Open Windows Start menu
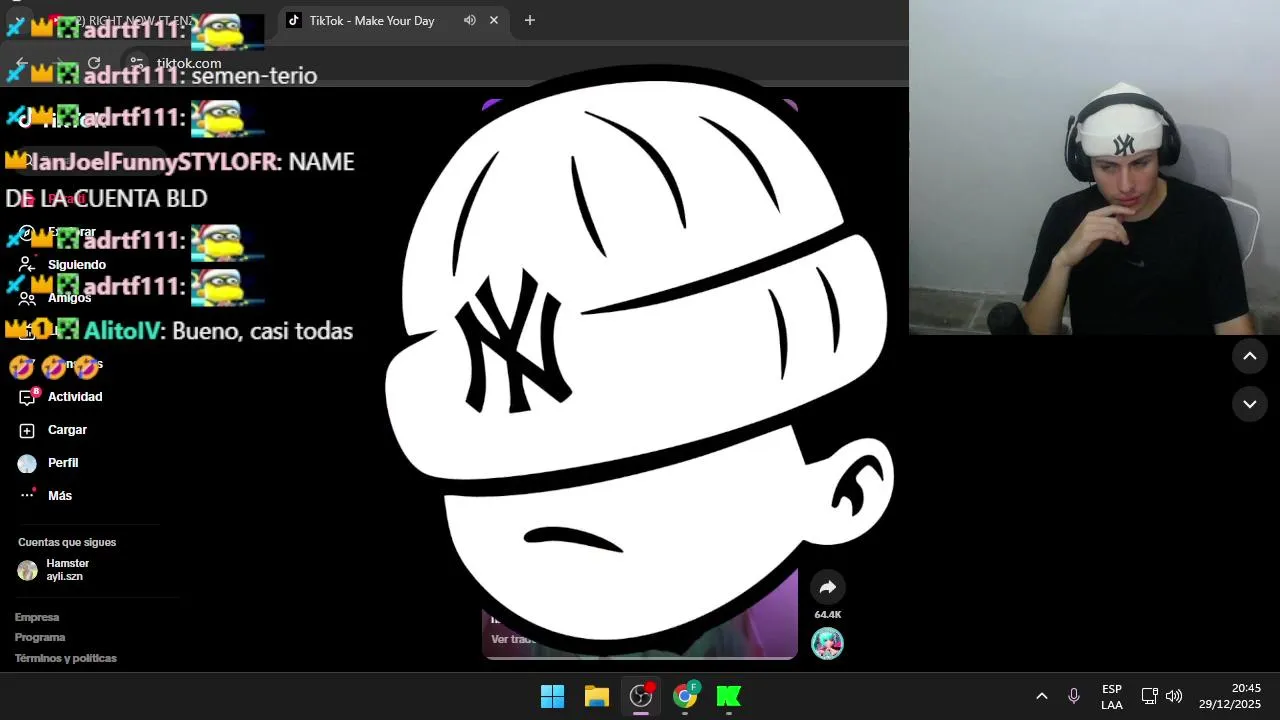1280x720 pixels. [552, 696]
